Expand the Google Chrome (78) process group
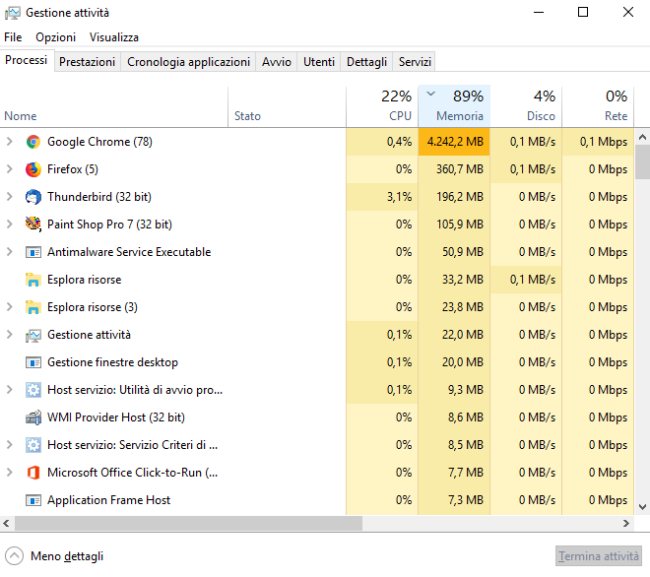650x577 pixels. pyautogui.click(x=9, y=142)
